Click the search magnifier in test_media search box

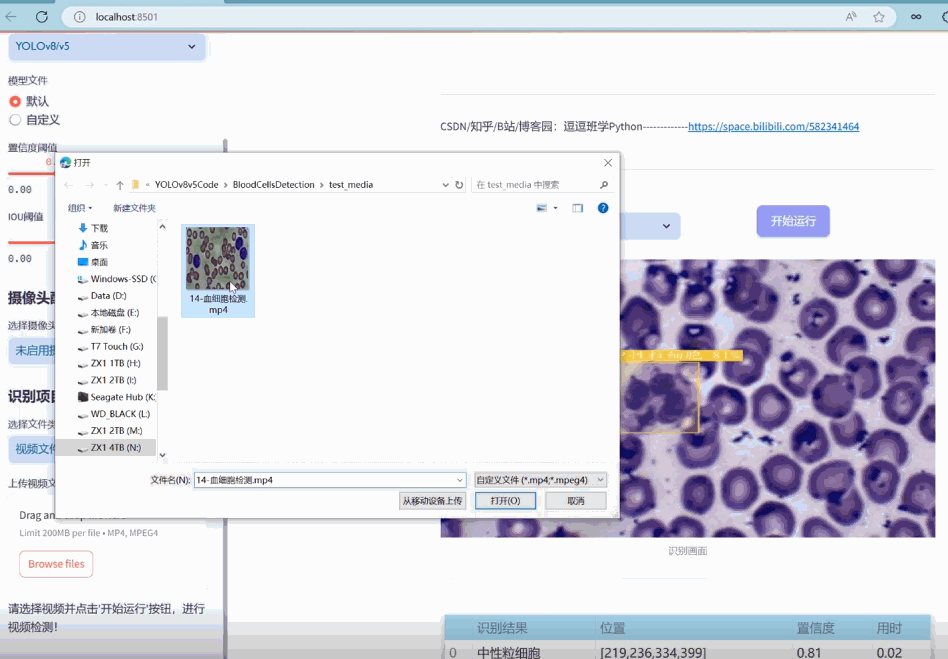pos(603,185)
